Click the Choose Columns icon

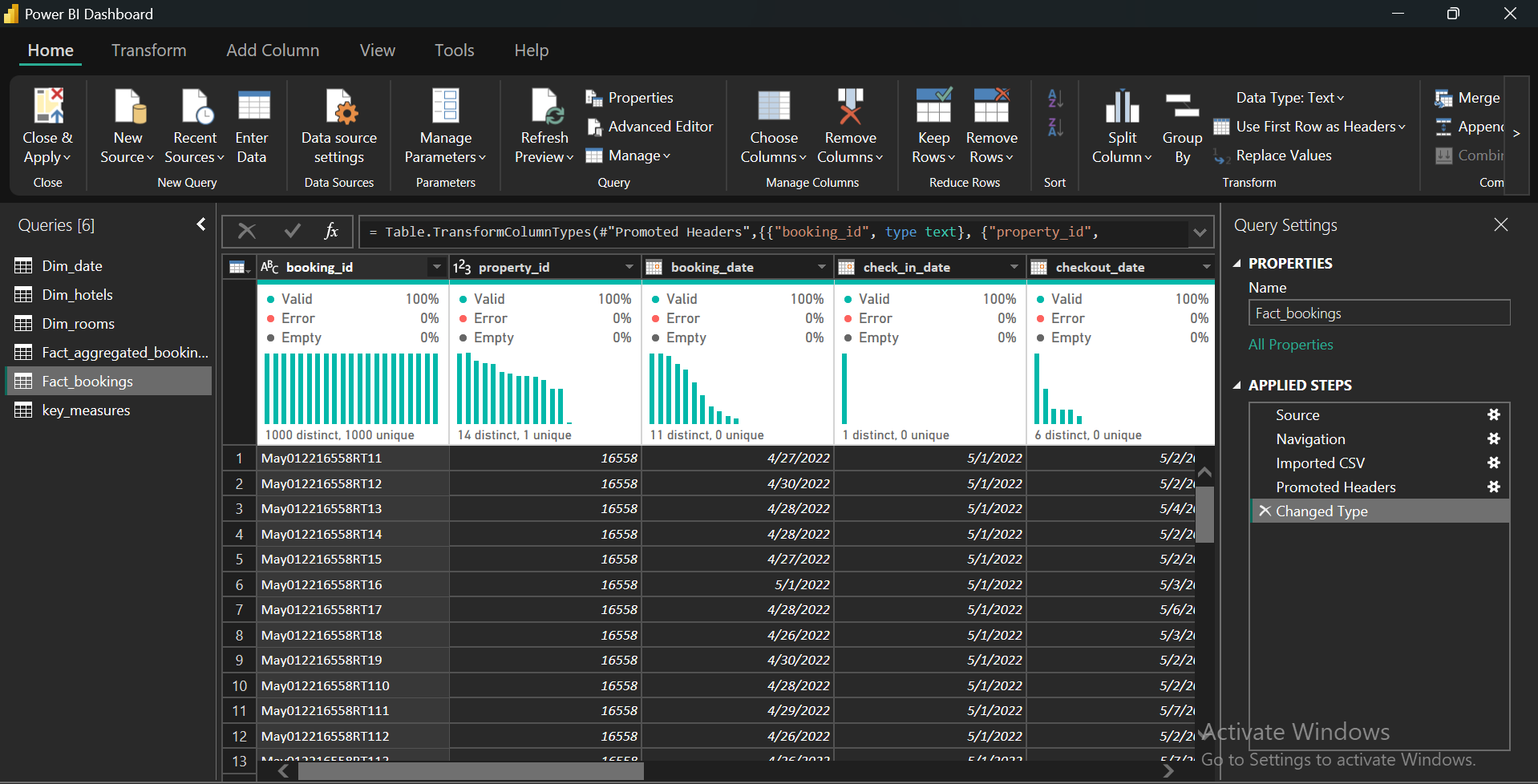(x=774, y=106)
